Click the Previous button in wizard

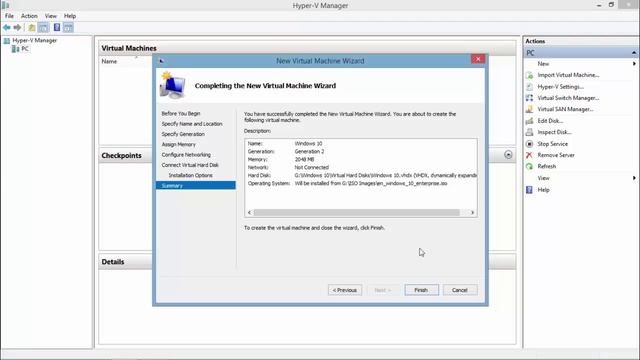(x=345, y=290)
